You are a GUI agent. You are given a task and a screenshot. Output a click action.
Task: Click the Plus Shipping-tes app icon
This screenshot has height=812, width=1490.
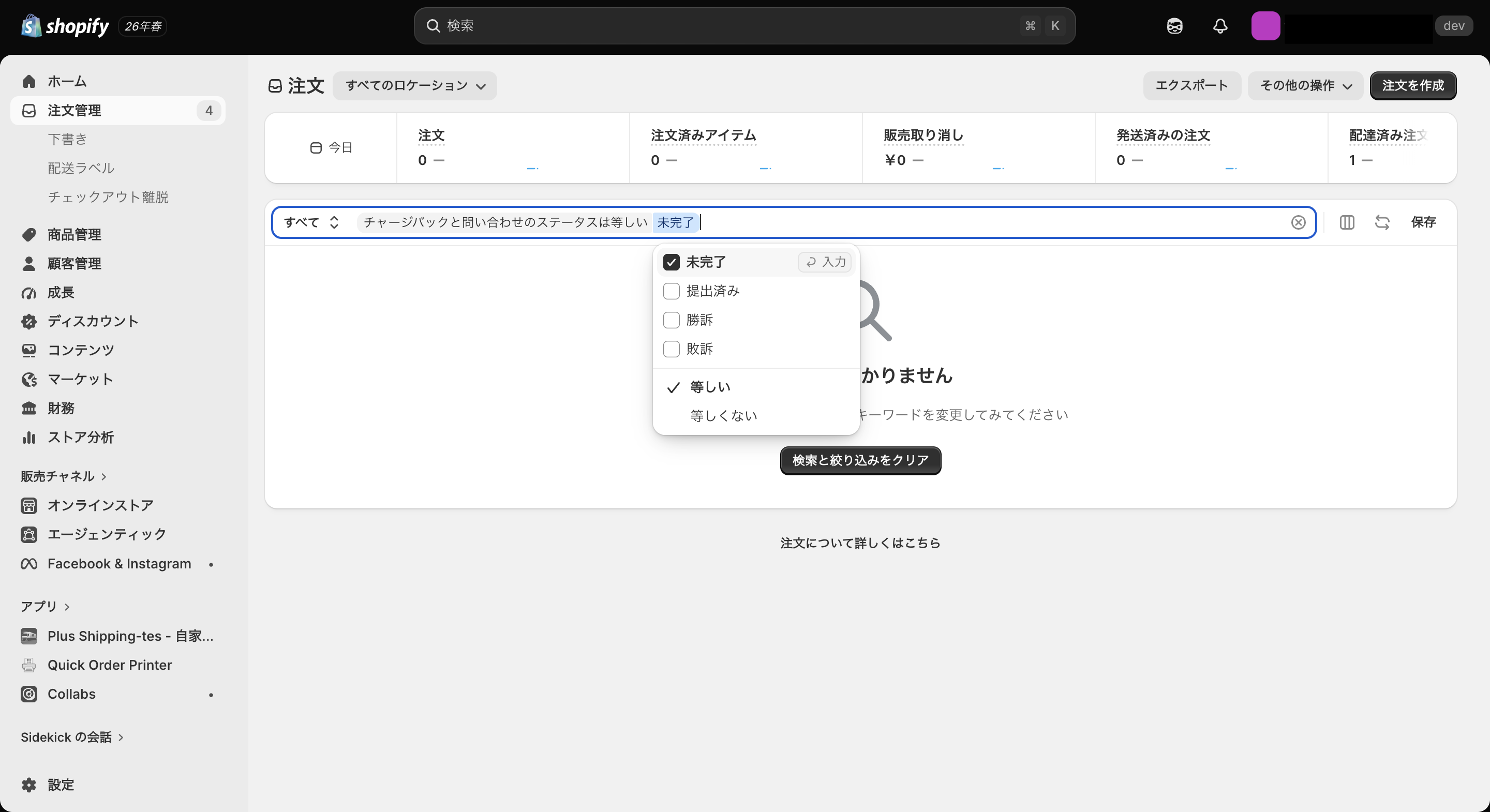pyautogui.click(x=29, y=636)
